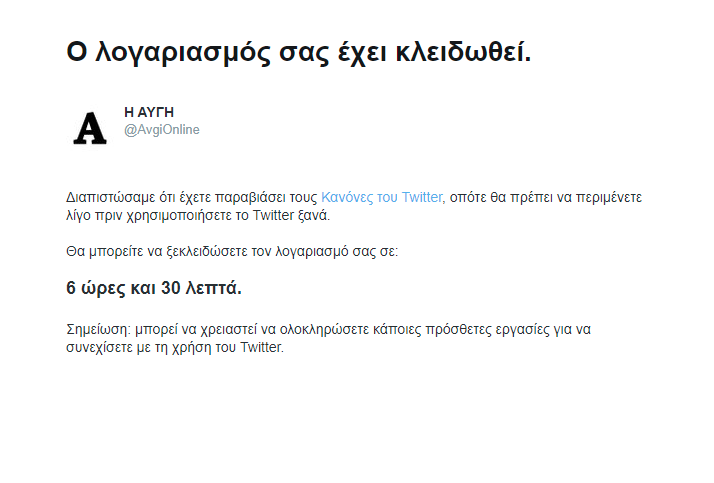Click the Η ΑΥΓΗ display name

pyautogui.click(x=149, y=112)
